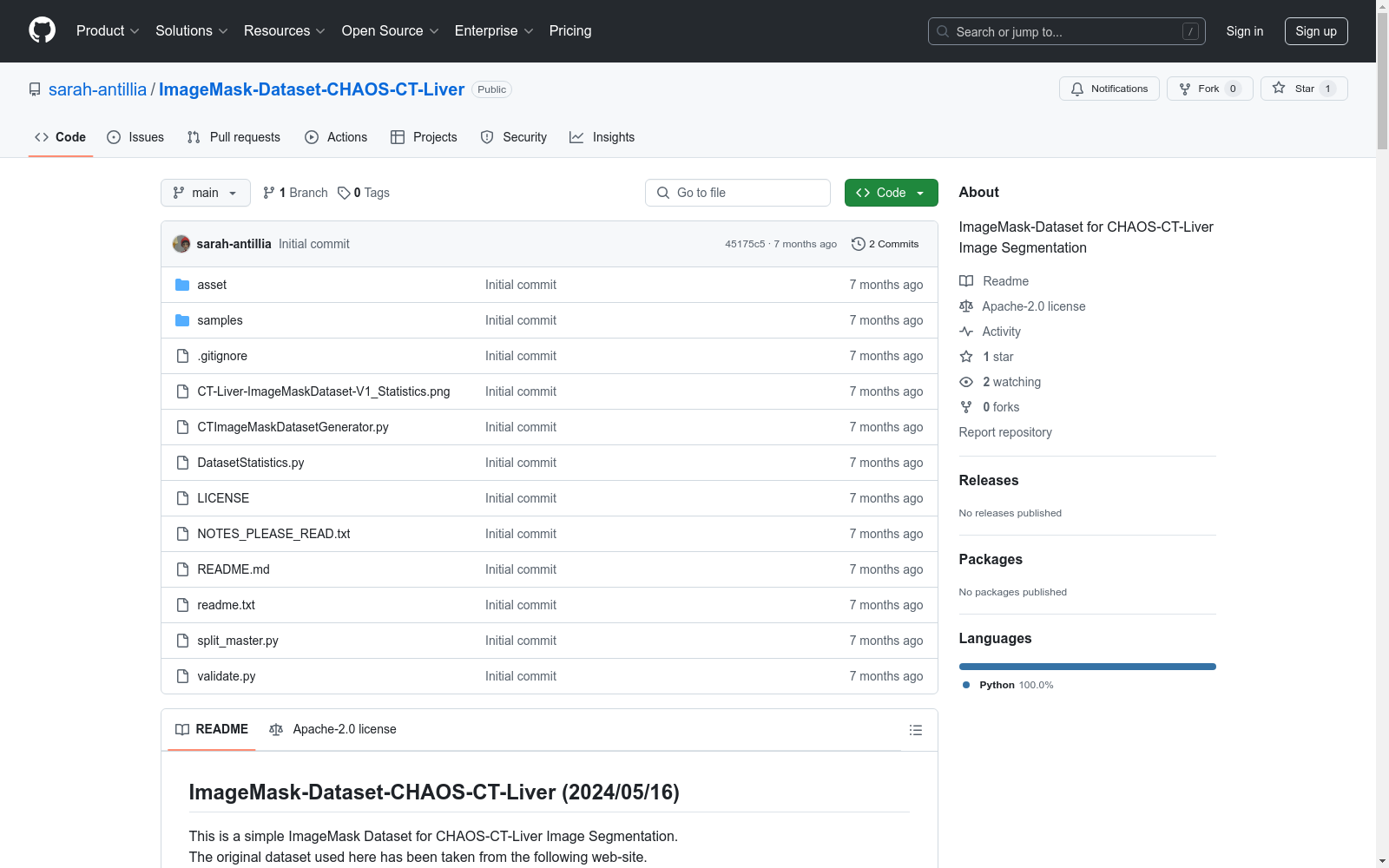The image size is (1389, 868).
Task: Switch to the Pull requests tab
Action: pyautogui.click(x=234, y=137)
